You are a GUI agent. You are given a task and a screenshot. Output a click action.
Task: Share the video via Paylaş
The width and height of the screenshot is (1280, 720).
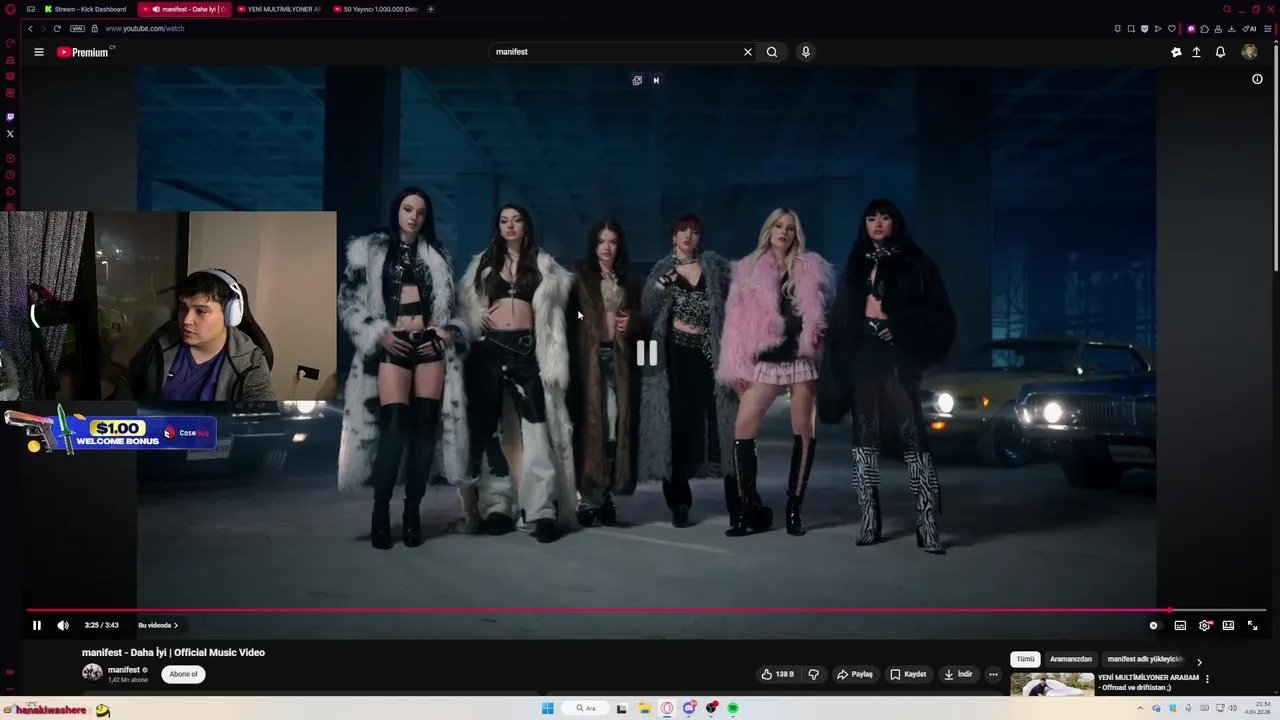pyautogui.click(x=855, y=674)
